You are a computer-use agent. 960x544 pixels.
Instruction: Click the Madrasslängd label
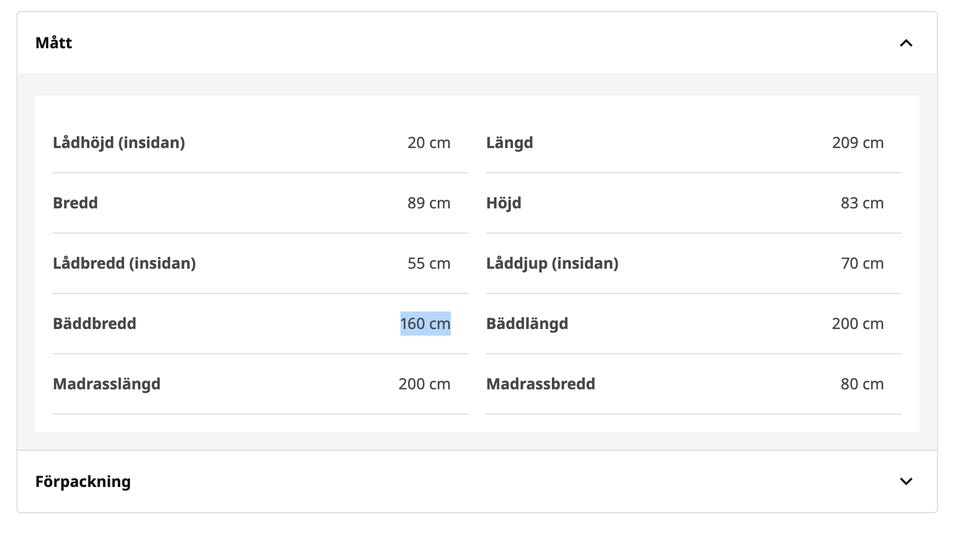point(107,384)
